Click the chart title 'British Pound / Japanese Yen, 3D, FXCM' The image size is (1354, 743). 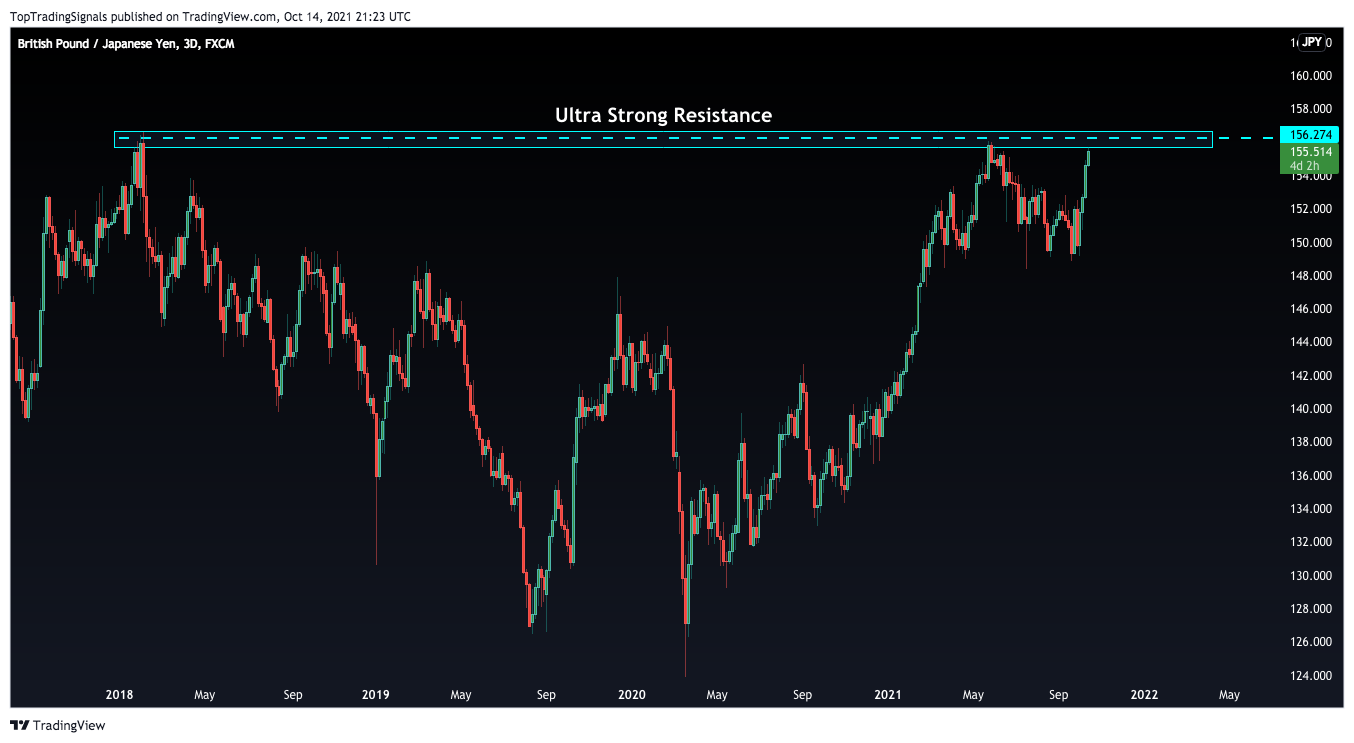click(126, 44)
